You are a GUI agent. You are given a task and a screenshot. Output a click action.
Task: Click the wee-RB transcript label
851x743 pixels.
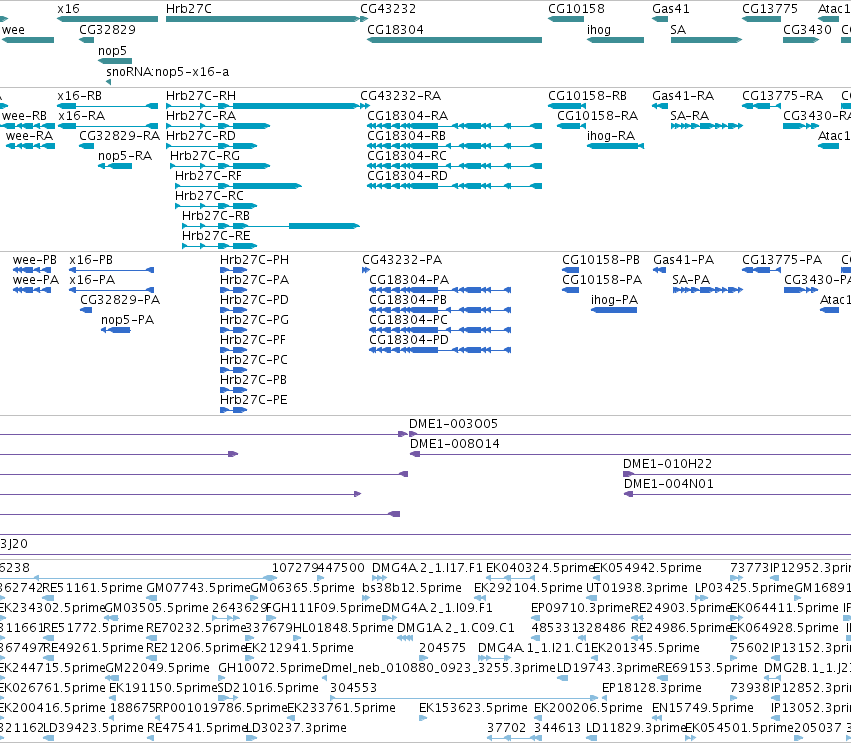tap(24, 116)
